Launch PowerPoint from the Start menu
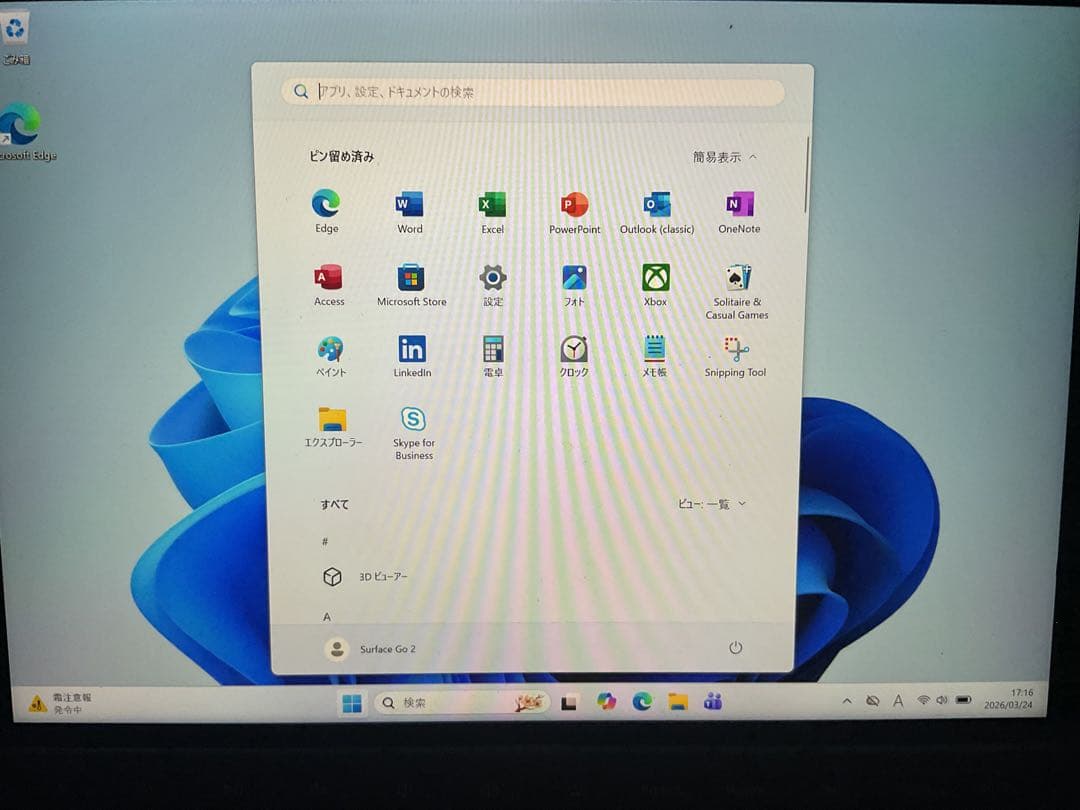The width and height of the screenshot is (1080, 810). point(574,213)
